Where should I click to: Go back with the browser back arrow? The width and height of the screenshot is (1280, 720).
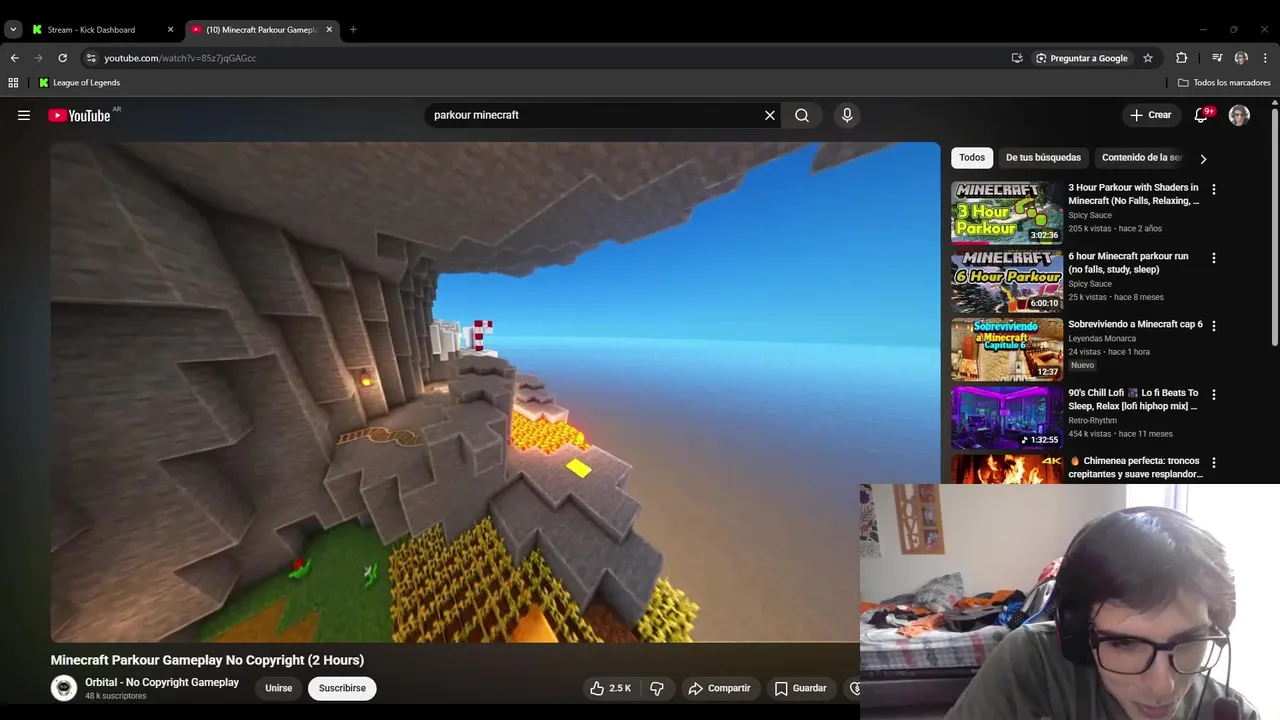pyautogui.click(x=14, y=58)
